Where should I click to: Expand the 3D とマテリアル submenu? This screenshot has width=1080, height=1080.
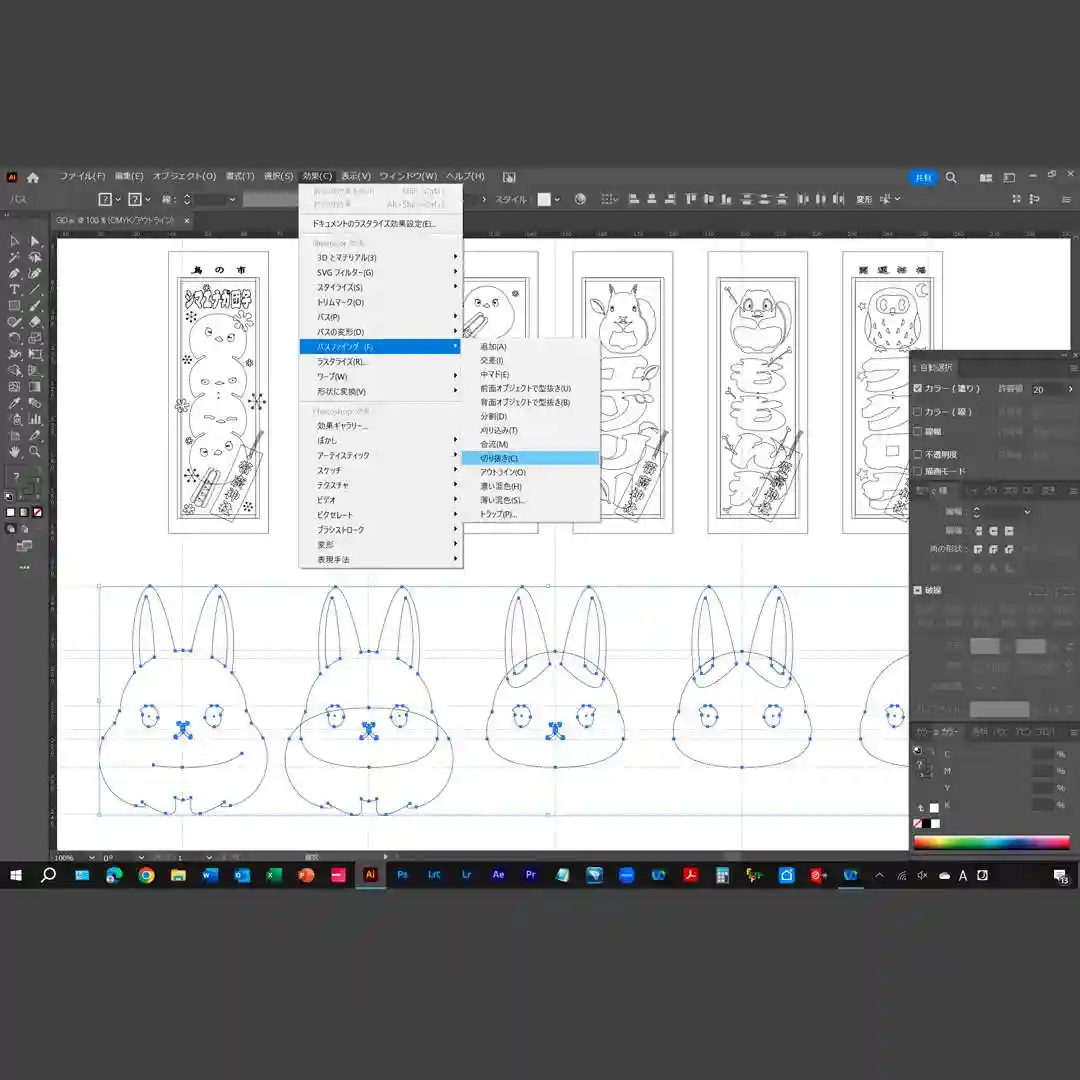[x=381, y=257]
